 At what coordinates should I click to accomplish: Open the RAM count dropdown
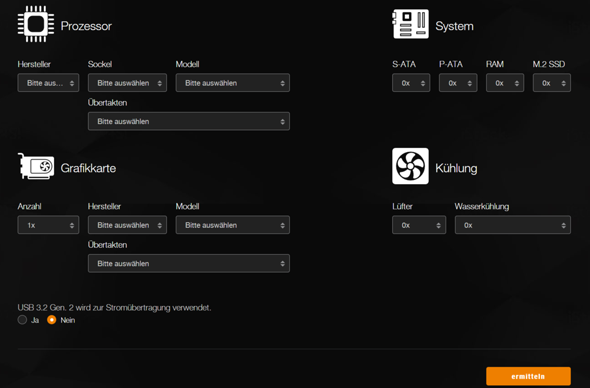pos(505,83)
